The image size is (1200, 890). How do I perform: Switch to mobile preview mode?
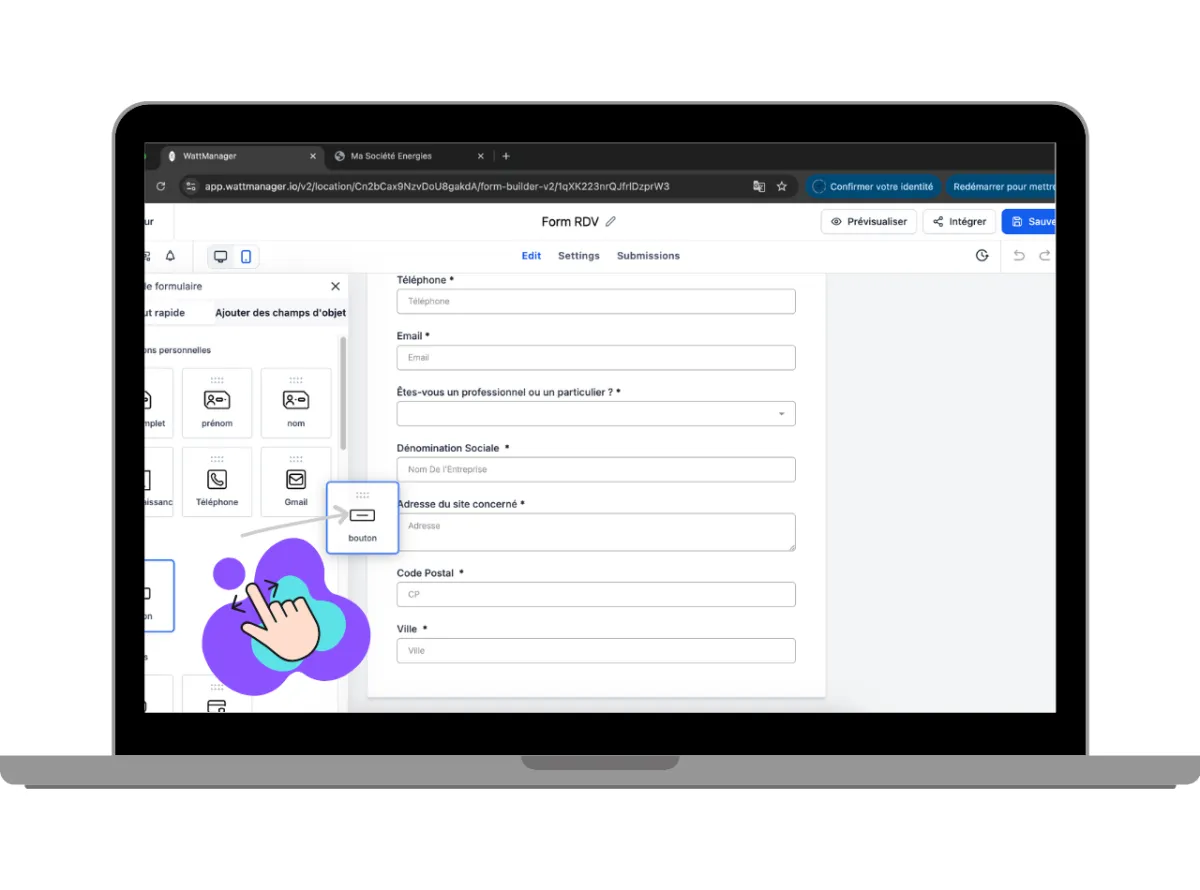pyautogui.click(x=245, y=257)
